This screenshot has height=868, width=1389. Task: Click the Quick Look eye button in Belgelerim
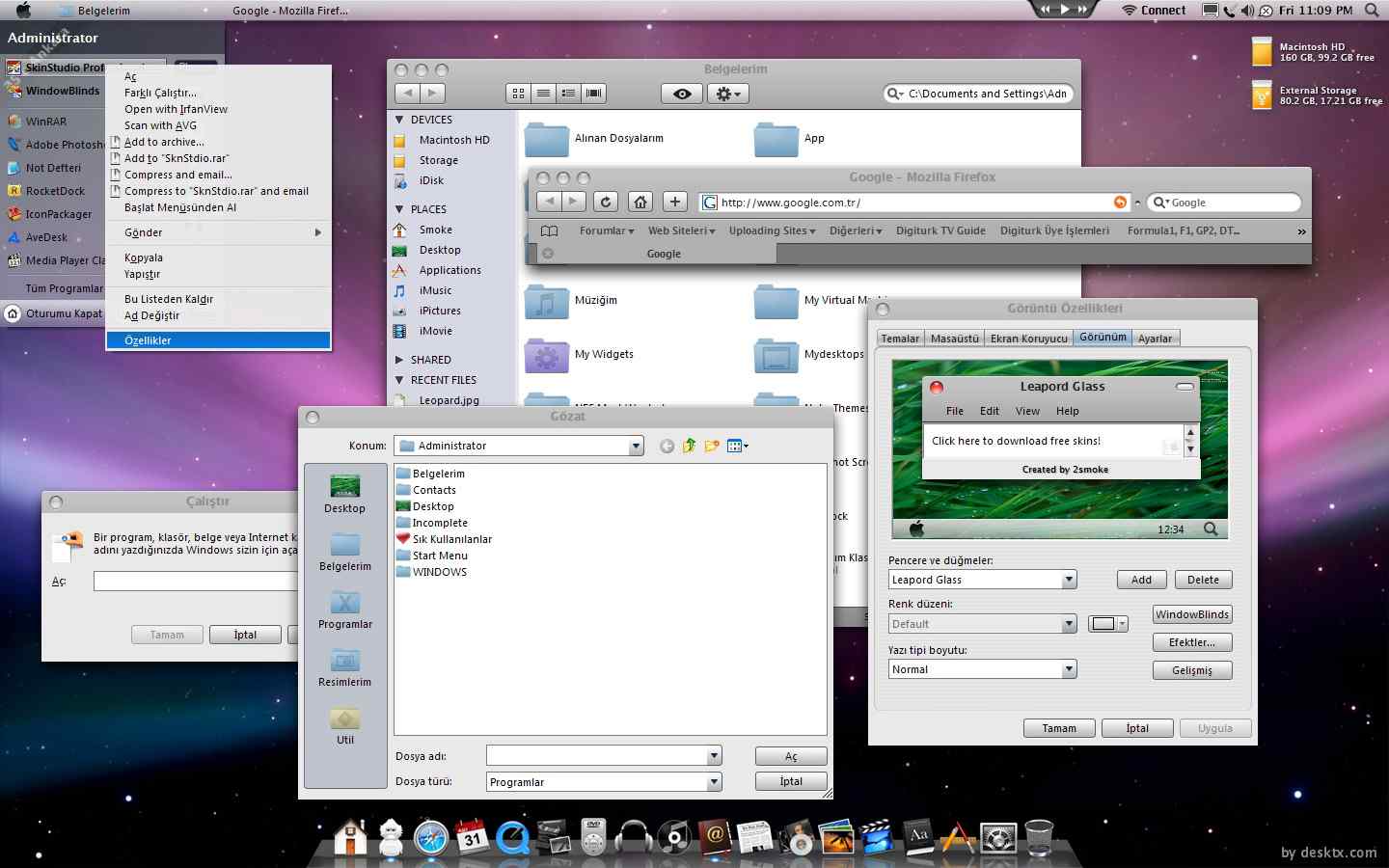682,94
